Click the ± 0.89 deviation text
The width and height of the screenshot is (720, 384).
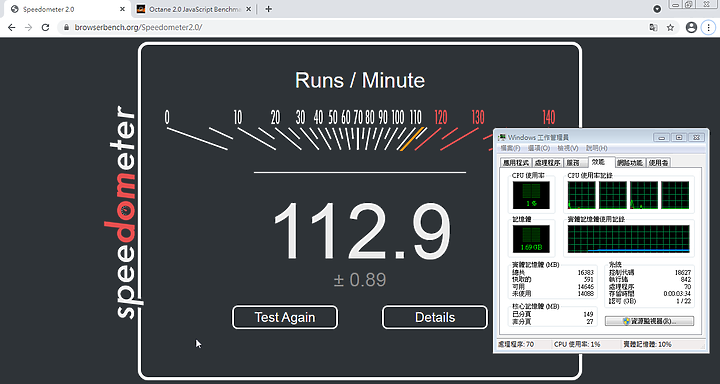[360, 280]
